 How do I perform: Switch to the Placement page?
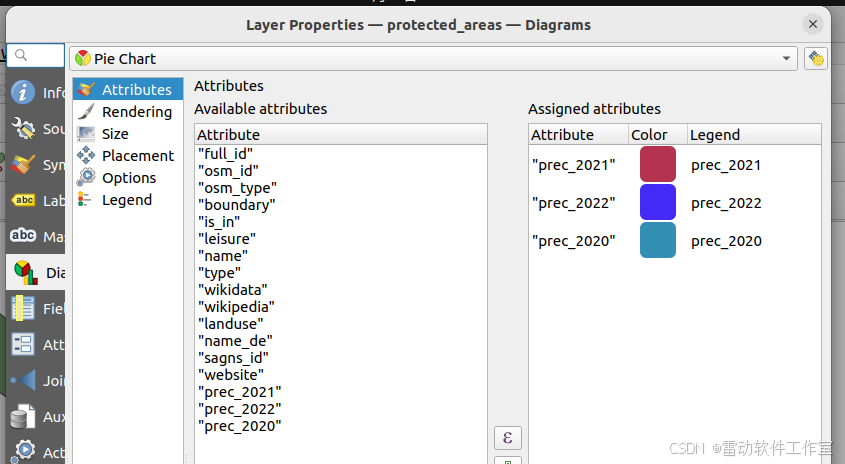click(x=128, y=156)
